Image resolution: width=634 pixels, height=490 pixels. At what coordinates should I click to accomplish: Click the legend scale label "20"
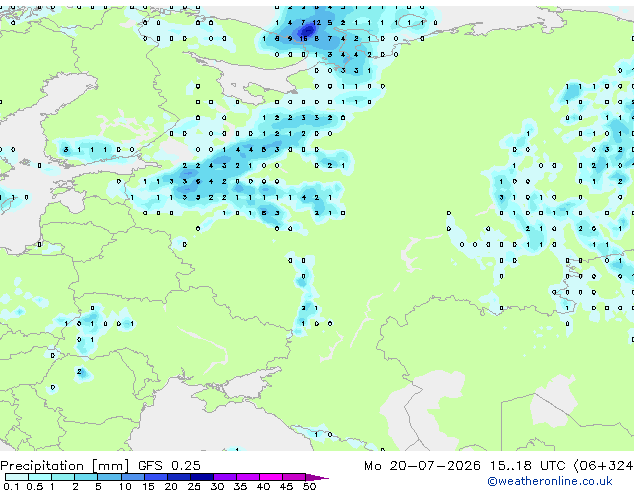pos(171,486)
